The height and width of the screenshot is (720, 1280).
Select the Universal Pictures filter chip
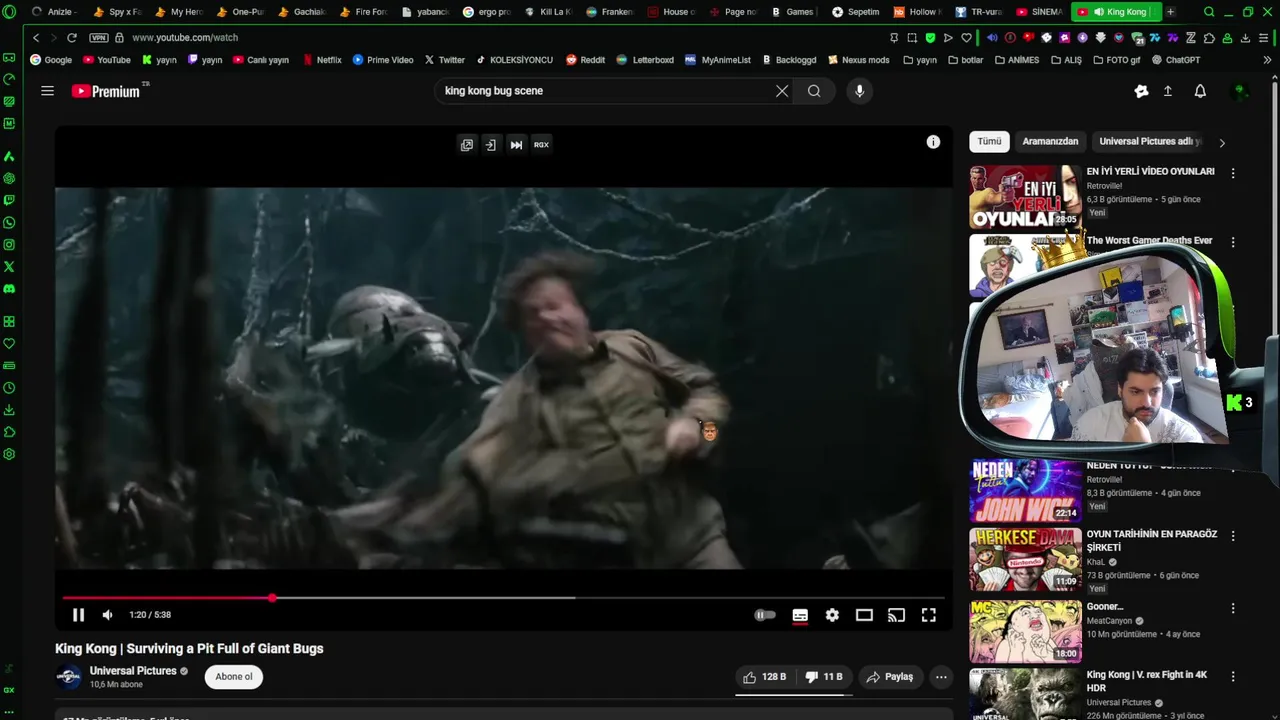[1150, 142]
